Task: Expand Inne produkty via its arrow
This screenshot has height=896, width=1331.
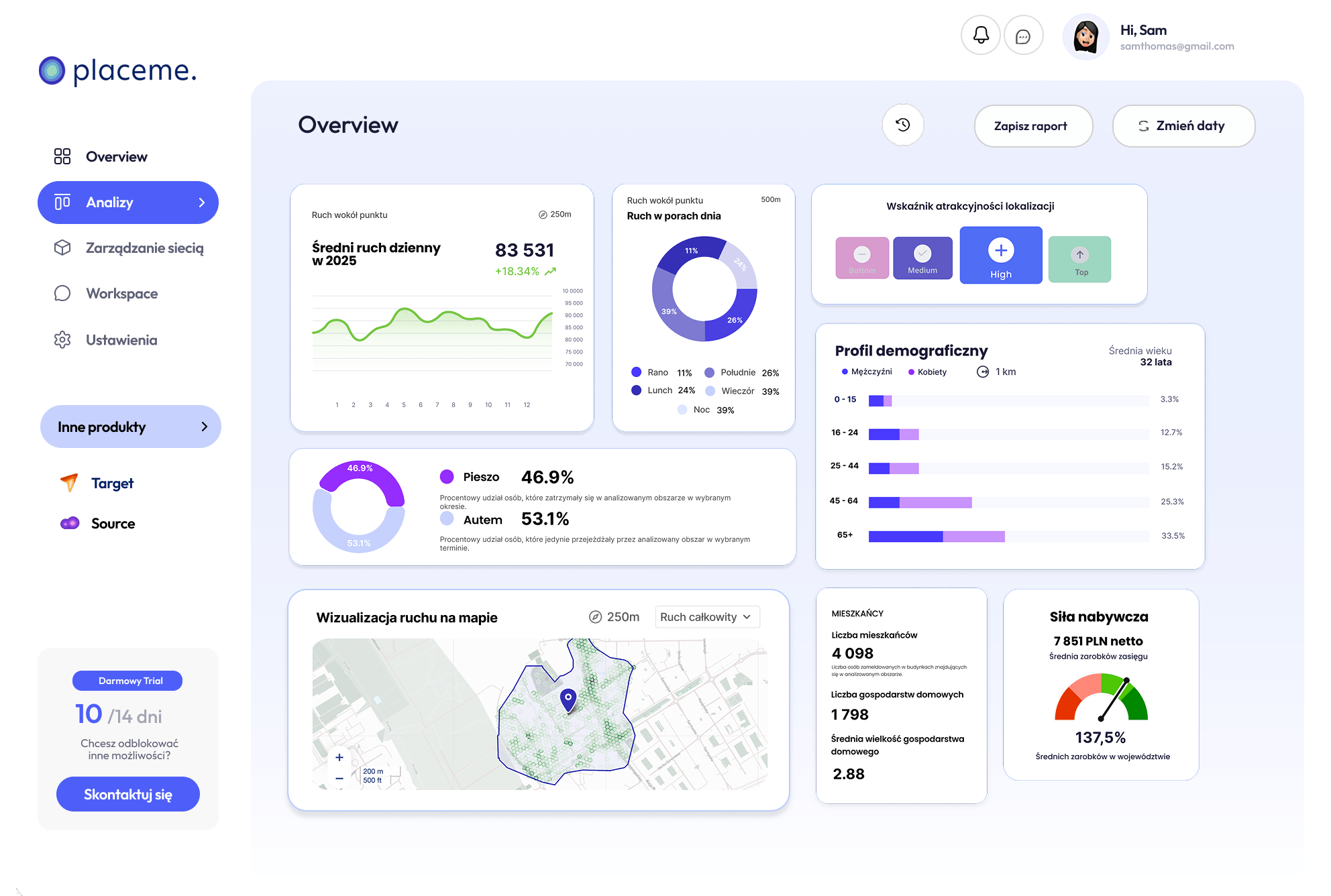Action: point(203,427)
